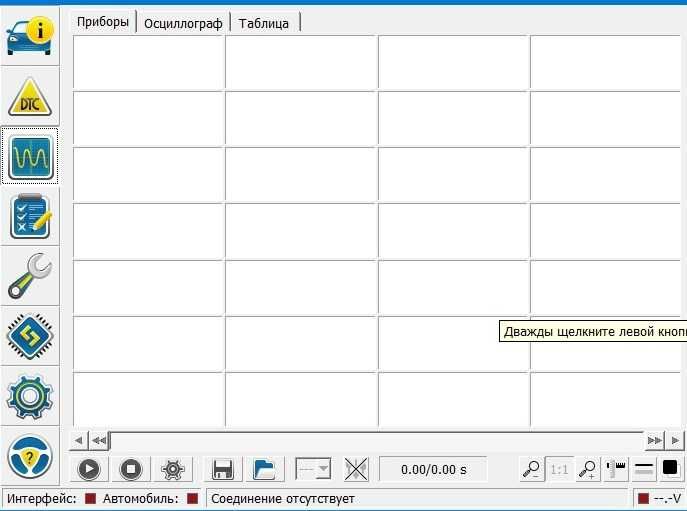Select the oscilloscope waveform sidebar icon
Viewport: 687px width, 511px height.
coord(30,156)
